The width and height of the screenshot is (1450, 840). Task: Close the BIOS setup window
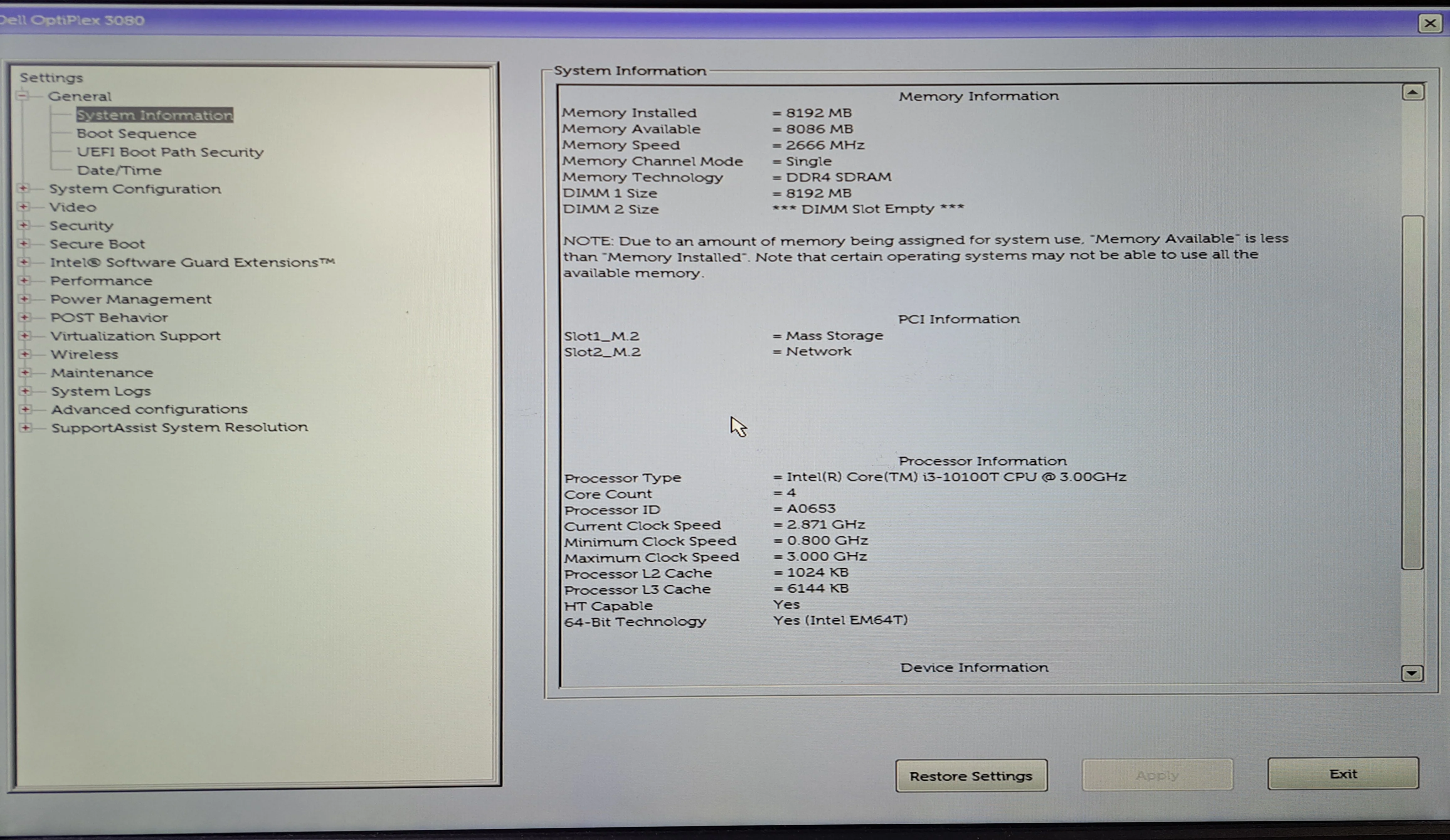1430,23
